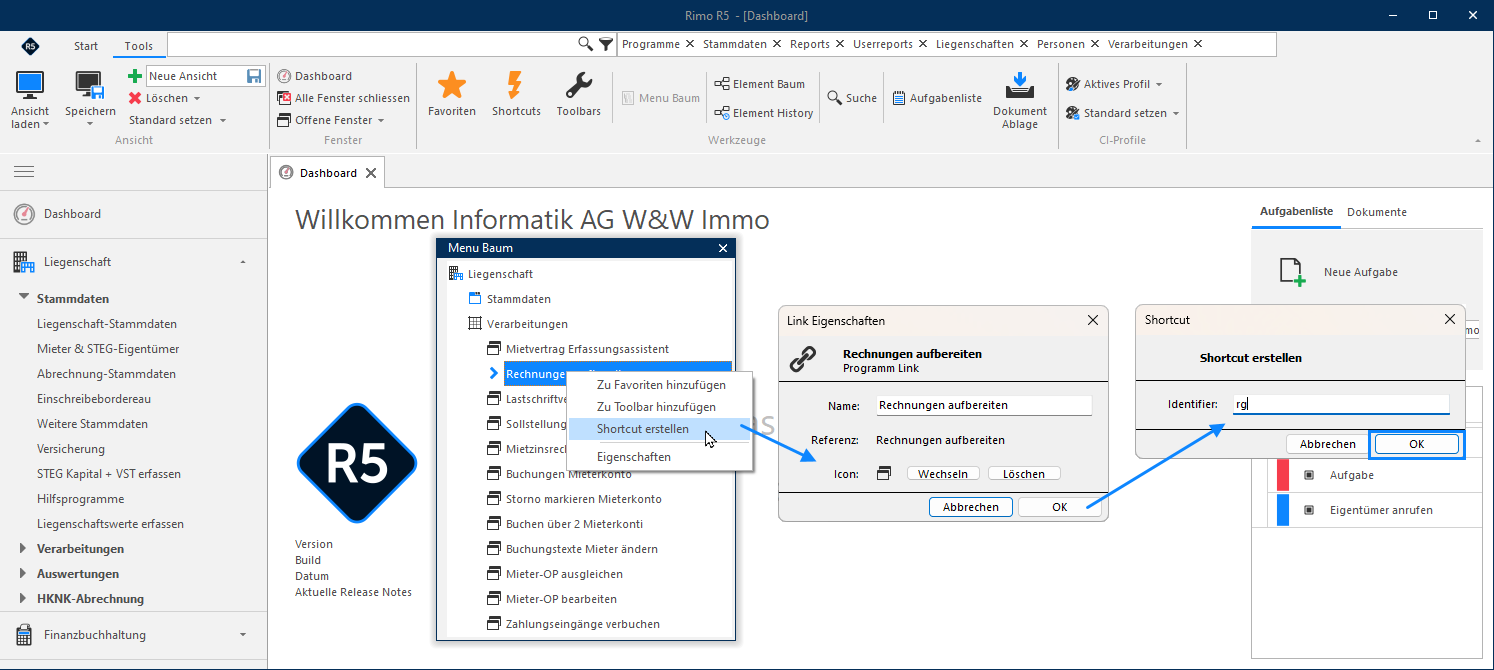Switch to the Start ribbon tab
Image resolution: width=1494 pixels, height=670 pixels.
click(86, 46)
